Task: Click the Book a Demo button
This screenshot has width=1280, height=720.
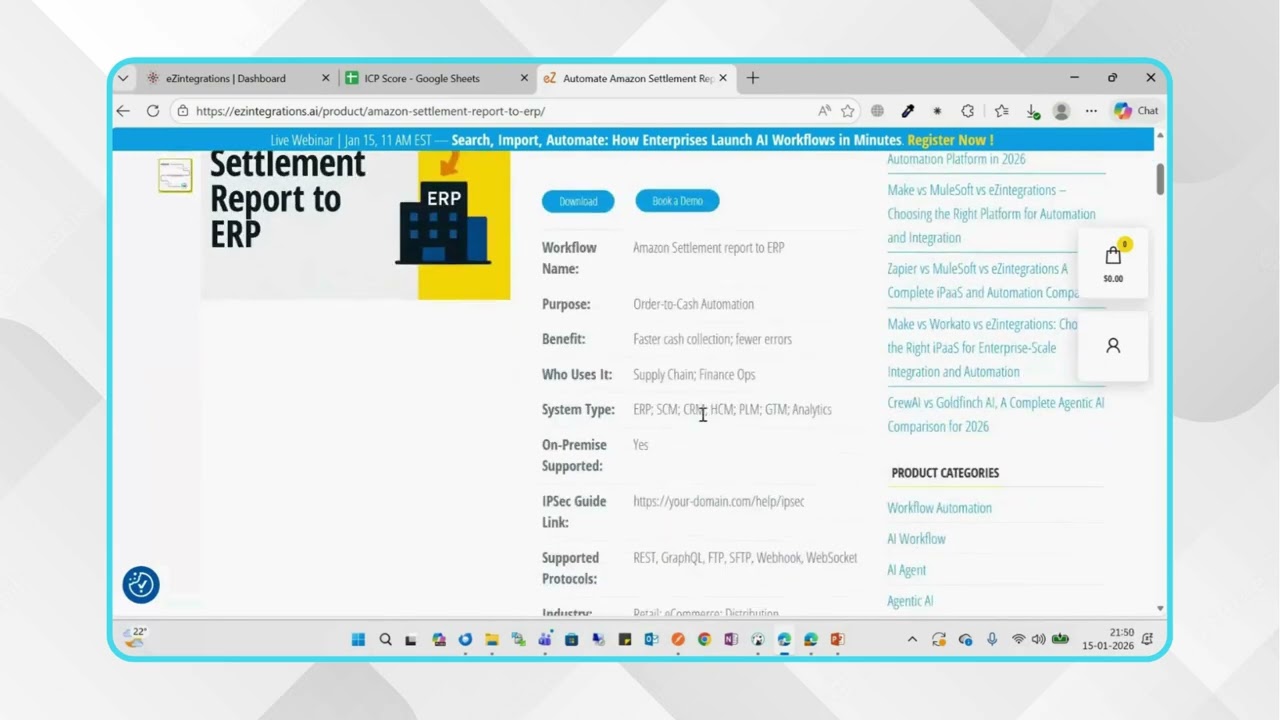Action: point(678,201)
